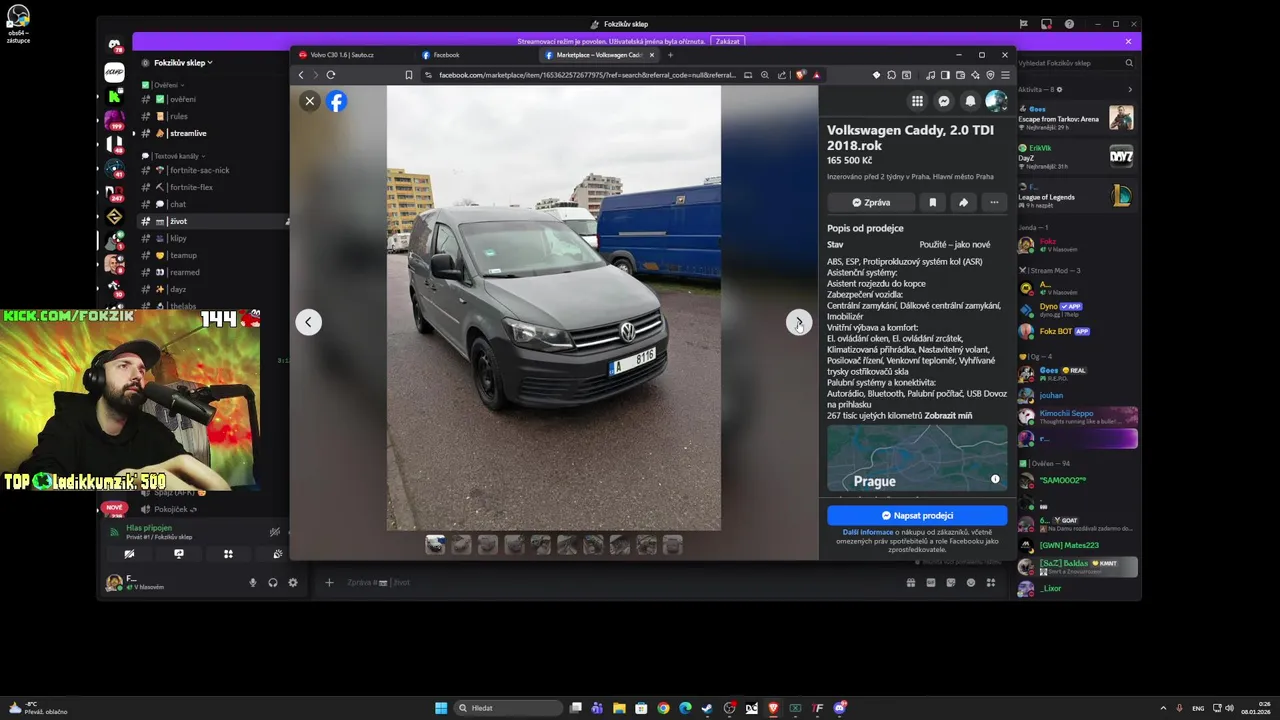Image resolution: width=1280 pixels, height=720 pixels.
Task: Open the Discord inbox icon in title bar
Action: (1046, 24)
